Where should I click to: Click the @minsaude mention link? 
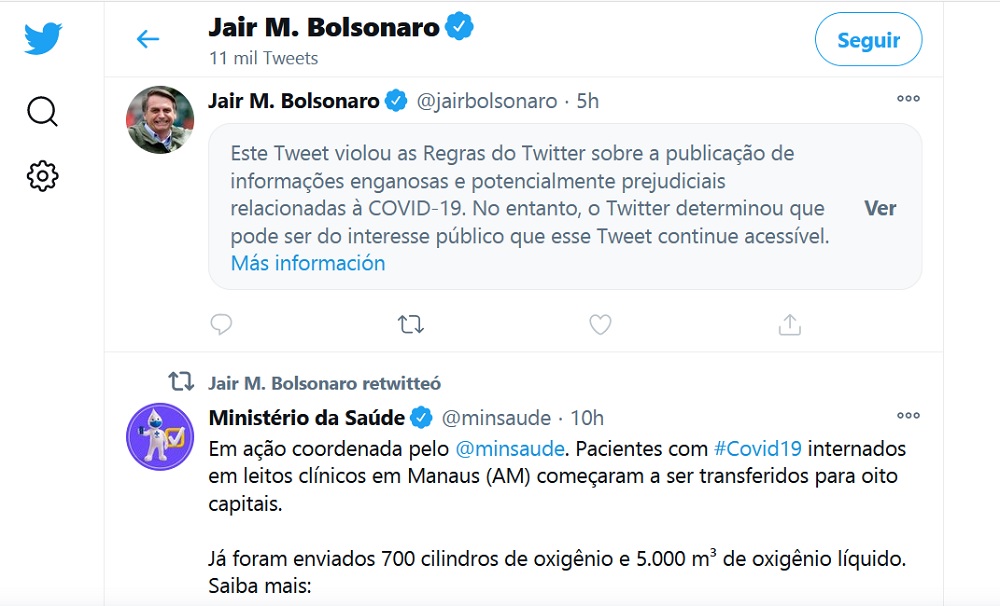tap(510, 447)
